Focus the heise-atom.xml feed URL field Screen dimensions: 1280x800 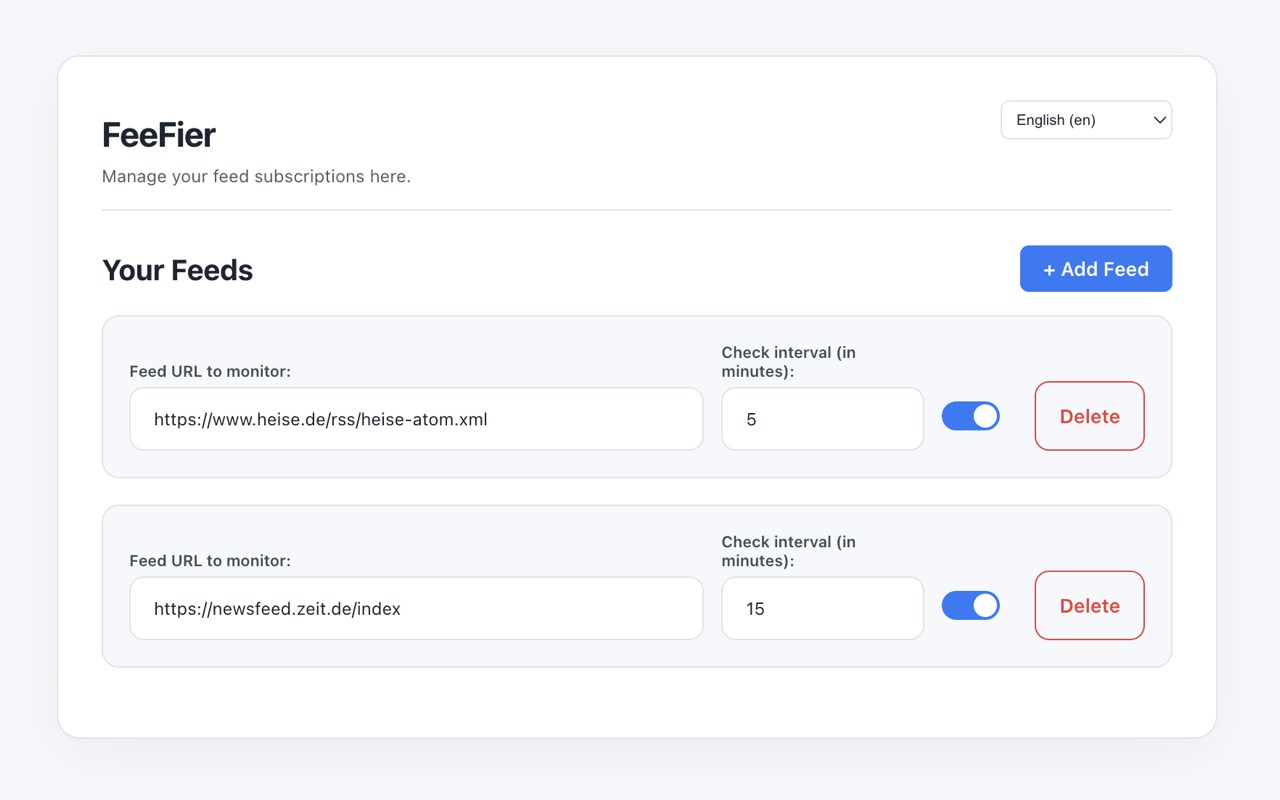(416, 419)
